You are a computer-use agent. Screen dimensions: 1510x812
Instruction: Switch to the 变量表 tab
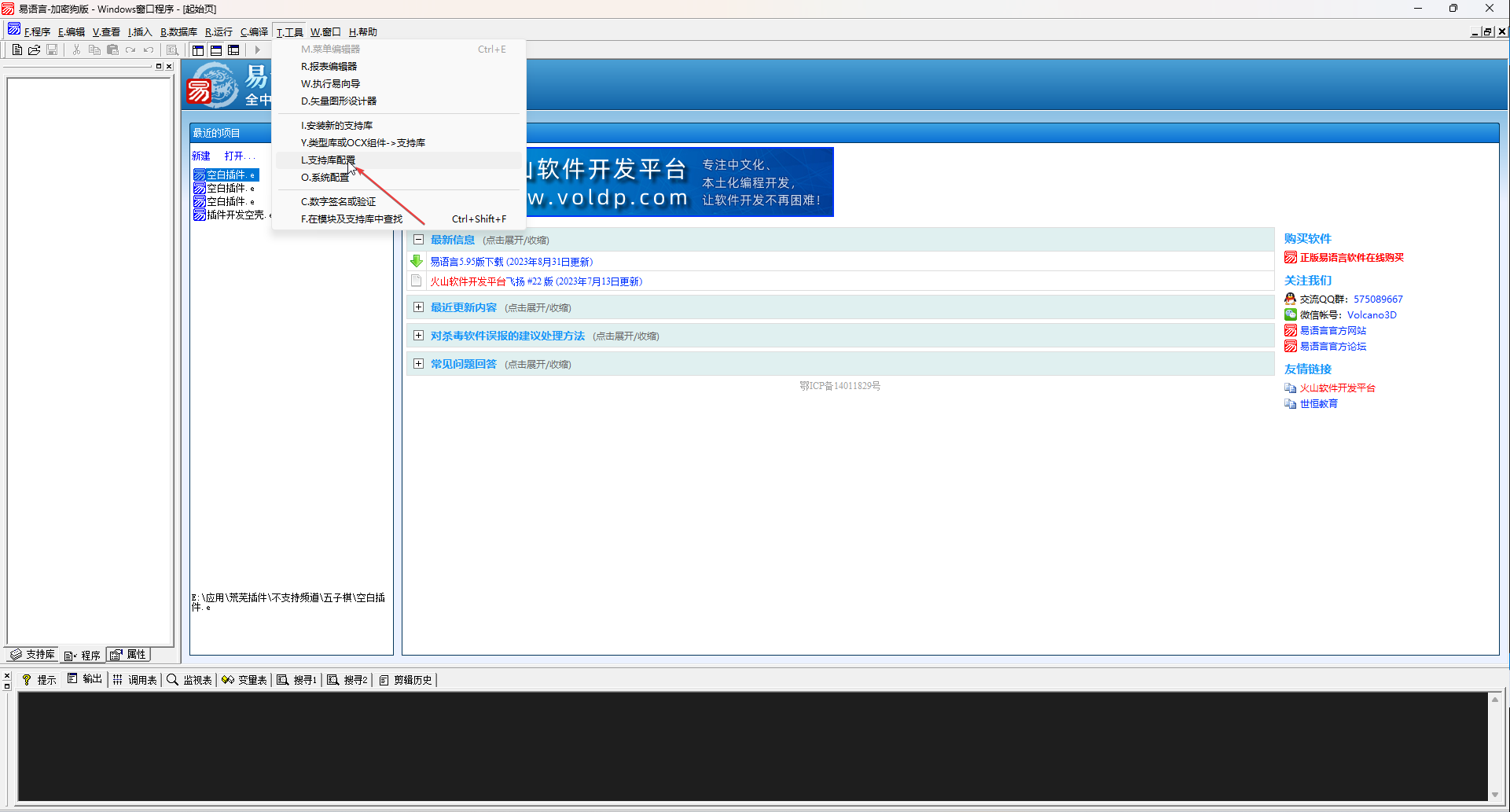pos(244,680)
